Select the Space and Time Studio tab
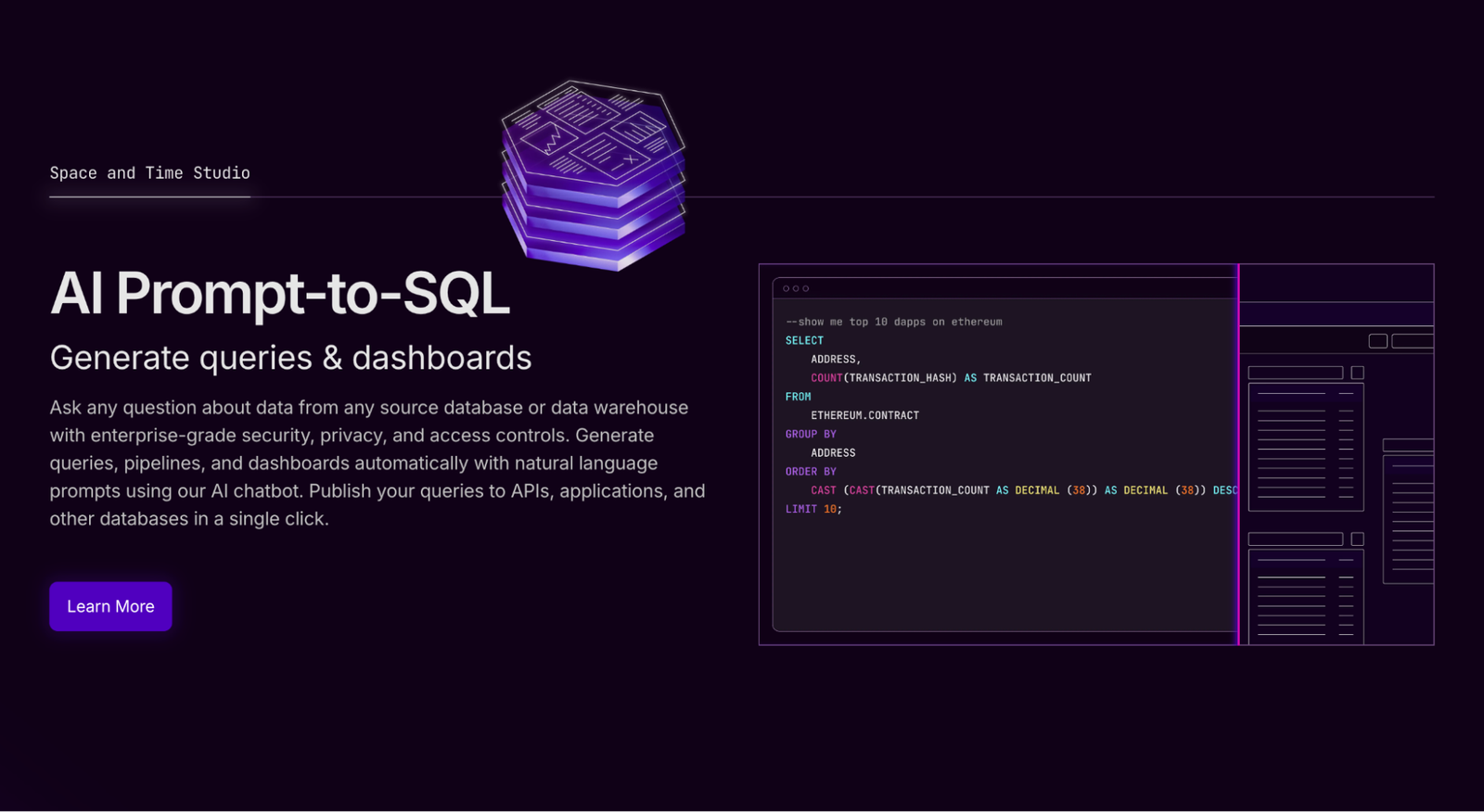The image size is (1484, 812). tap(149, 173)
